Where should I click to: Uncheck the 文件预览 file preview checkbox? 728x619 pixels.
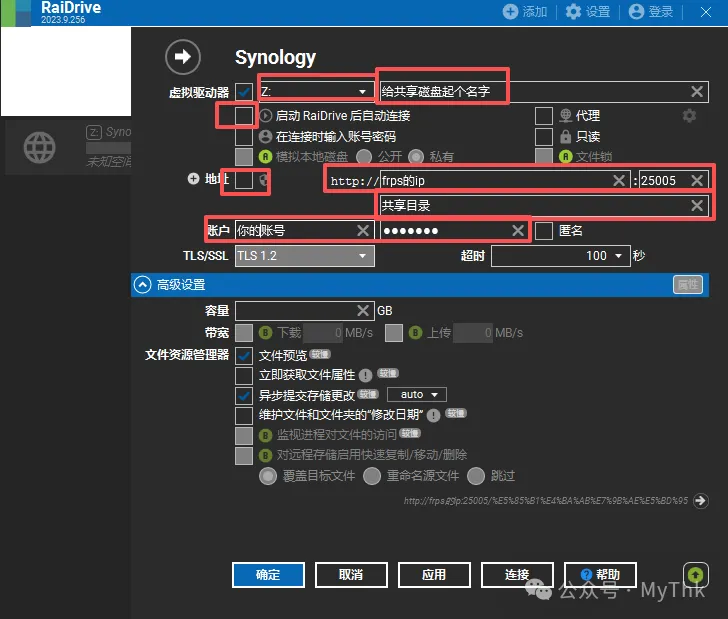(244, 355)
